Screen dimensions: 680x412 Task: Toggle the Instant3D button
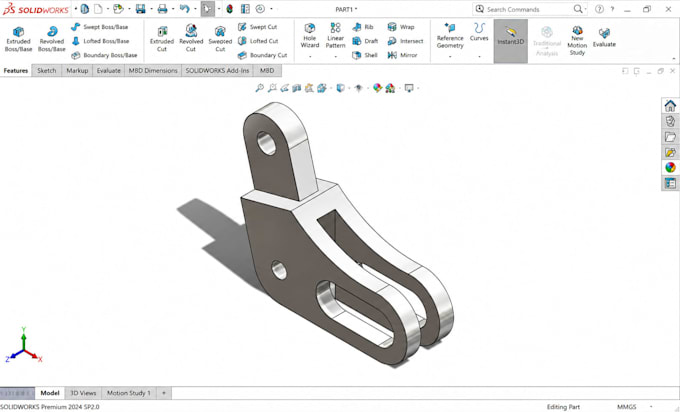coord(511,41)
